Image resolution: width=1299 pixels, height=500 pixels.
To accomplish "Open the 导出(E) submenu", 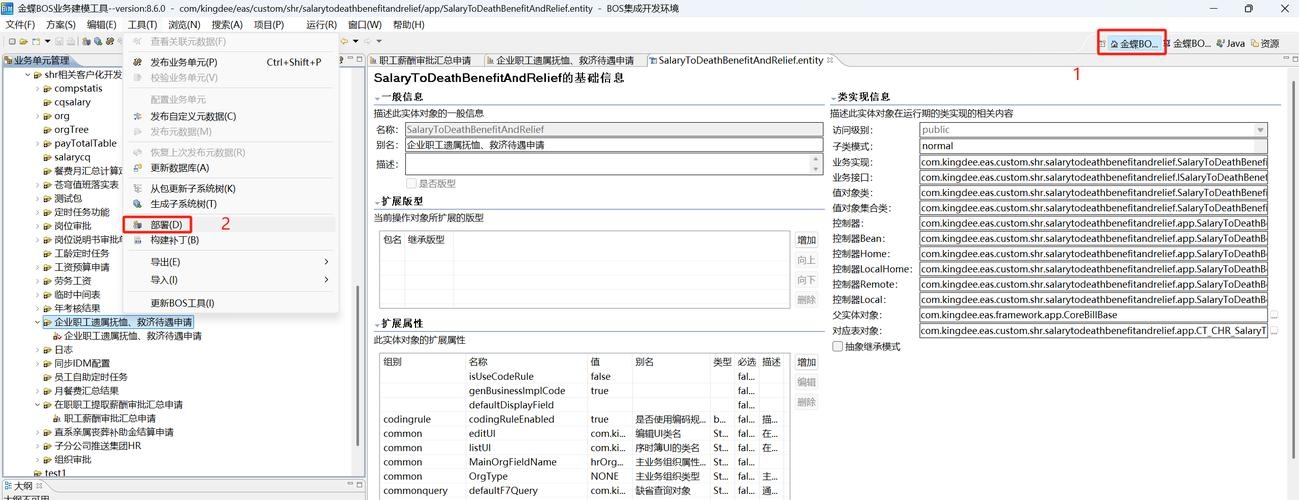I will pos(230,262).
